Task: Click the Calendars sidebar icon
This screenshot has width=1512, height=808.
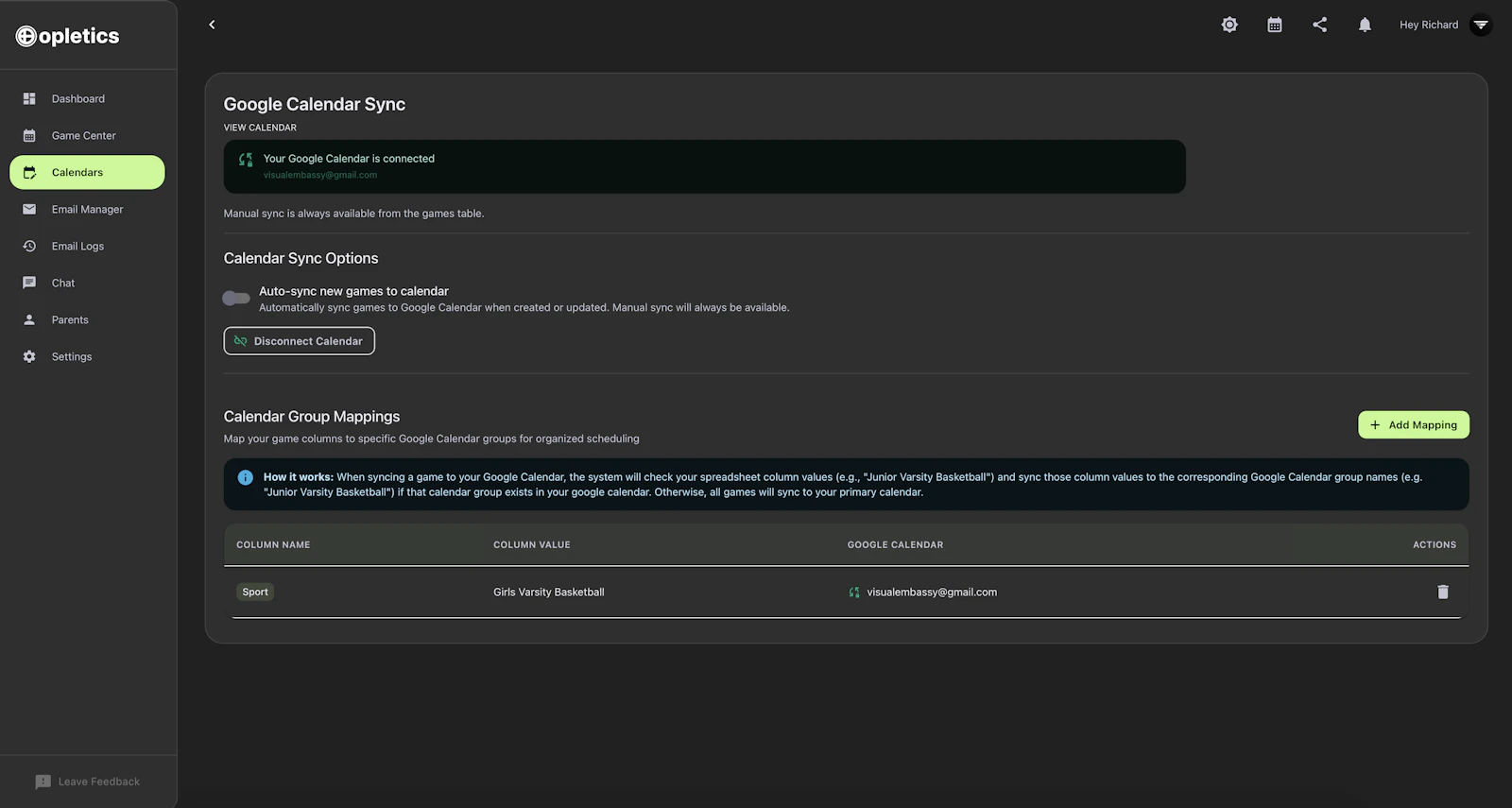Action: point(29,172)
